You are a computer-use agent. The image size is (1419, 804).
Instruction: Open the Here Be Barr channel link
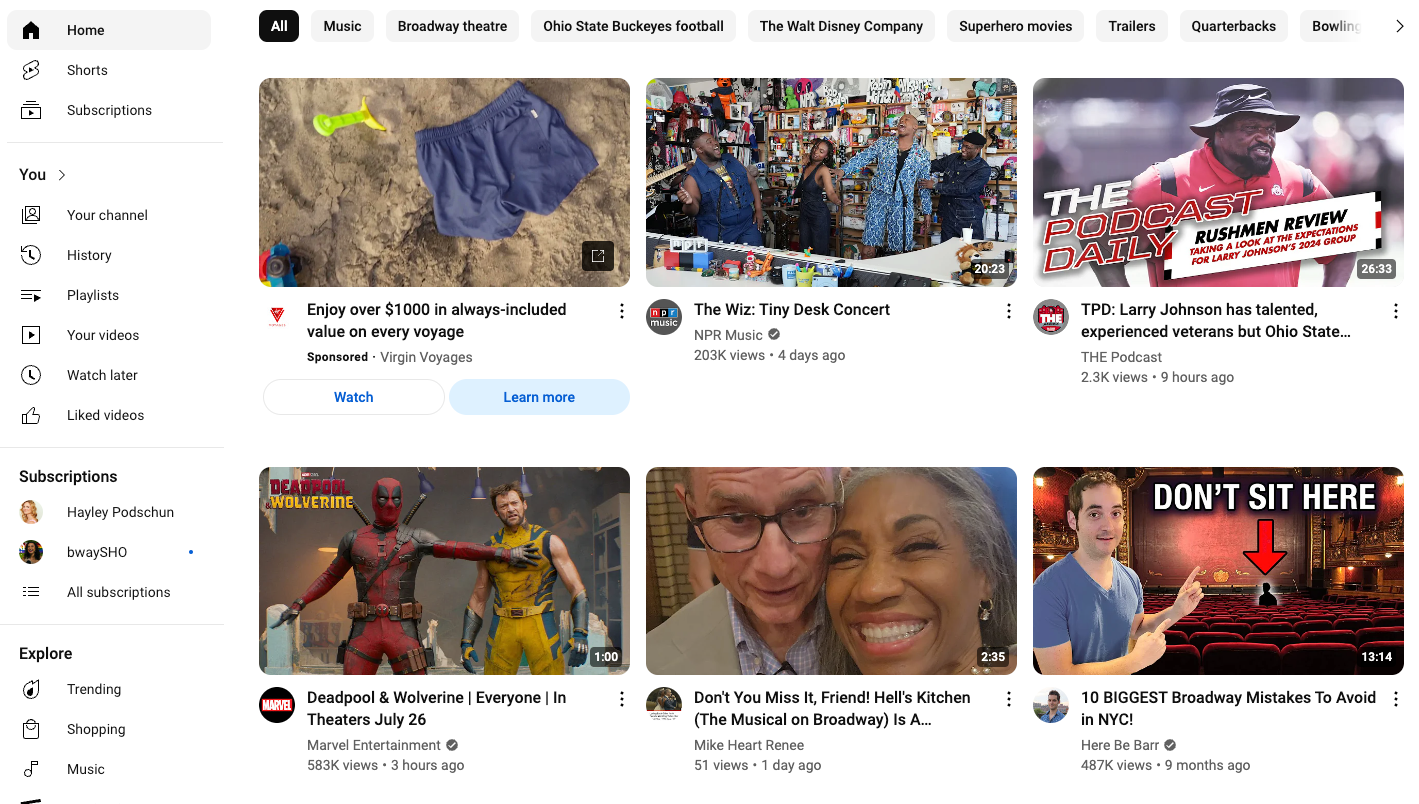(x=1120, y=745)
